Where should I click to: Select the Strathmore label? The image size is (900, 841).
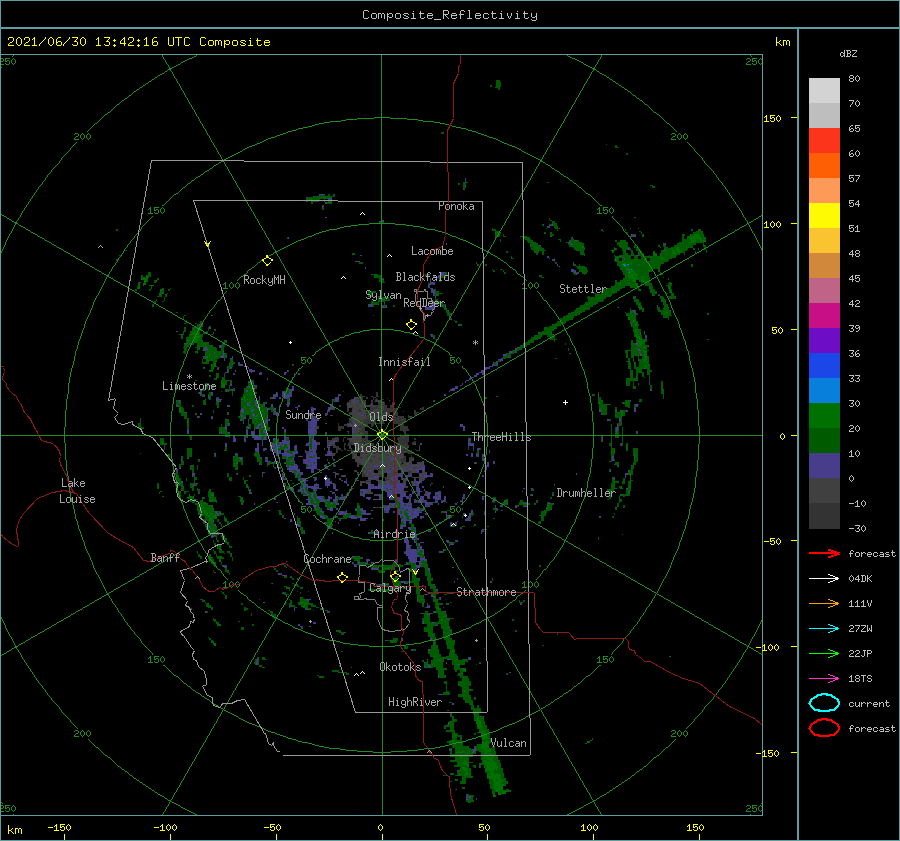pos(486,592)
